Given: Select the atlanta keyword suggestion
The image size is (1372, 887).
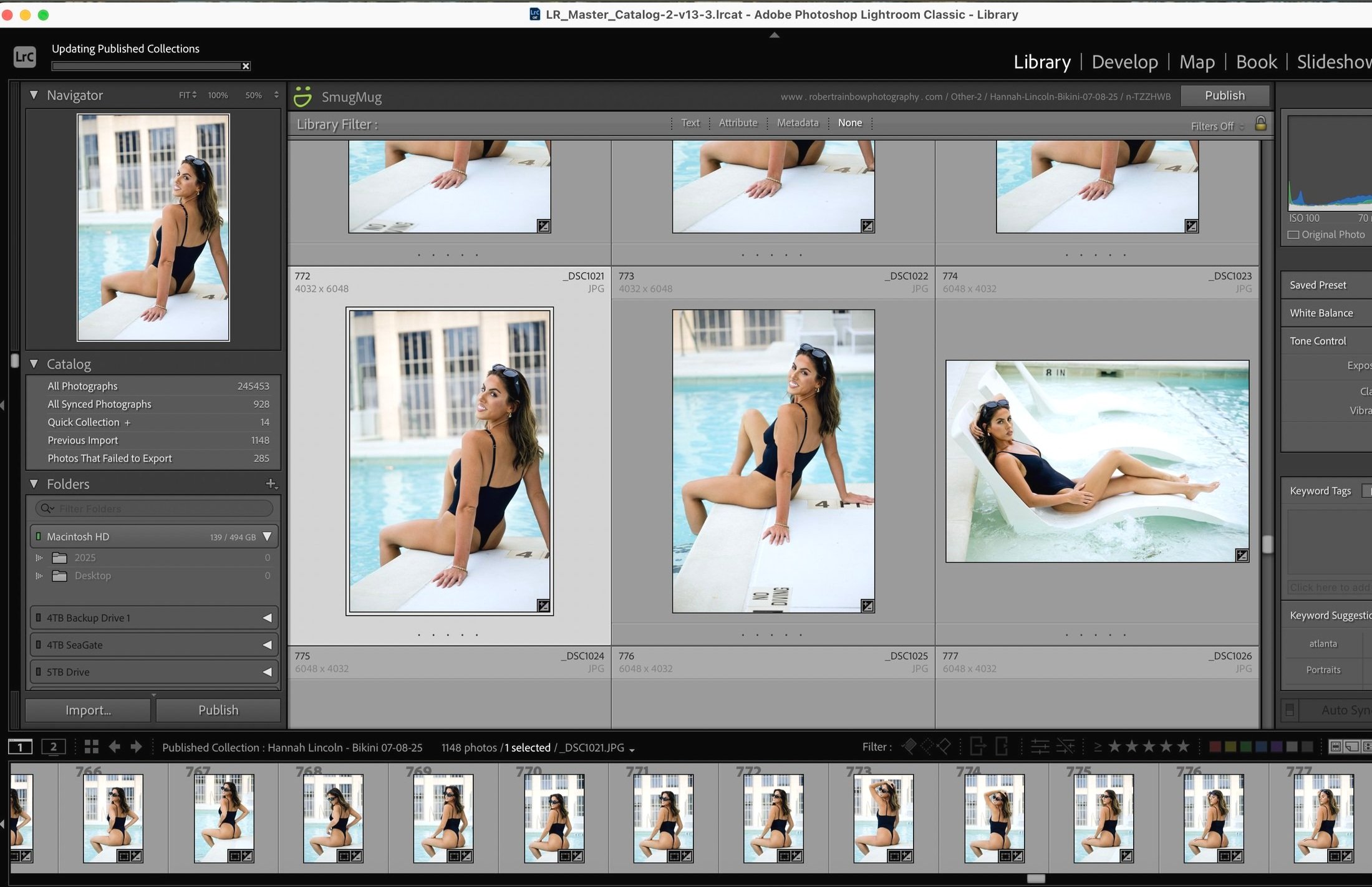Looking at the screenshot, I should tap(1323, 643).
